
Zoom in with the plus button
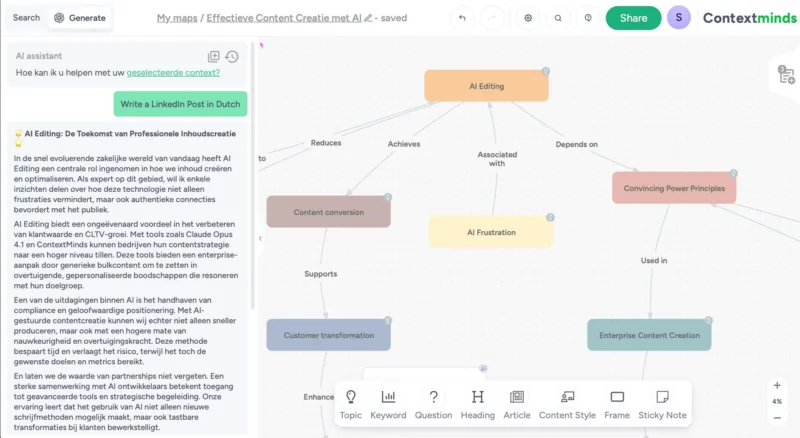[777, 385]
